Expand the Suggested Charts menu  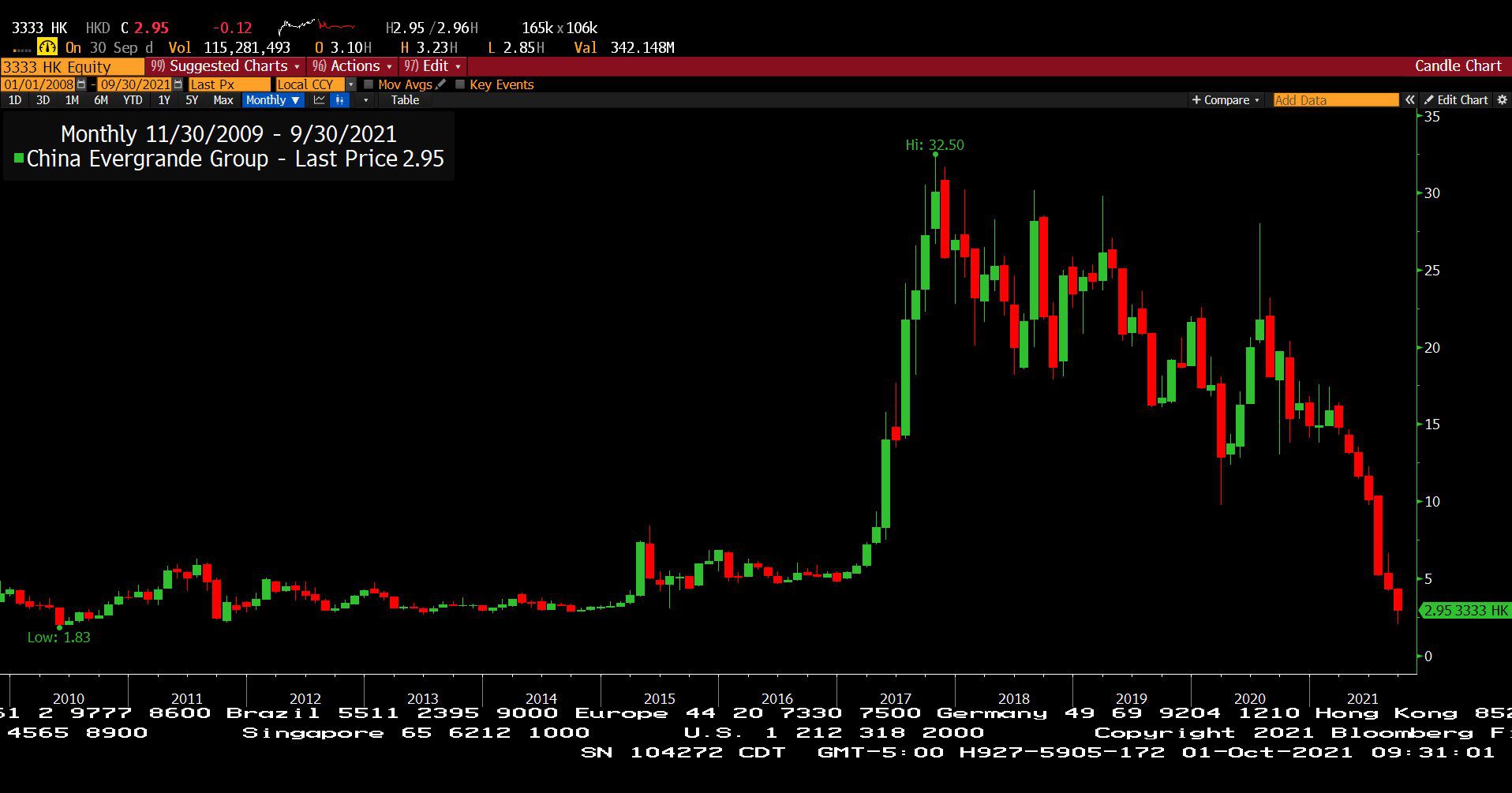coord(226,66)
